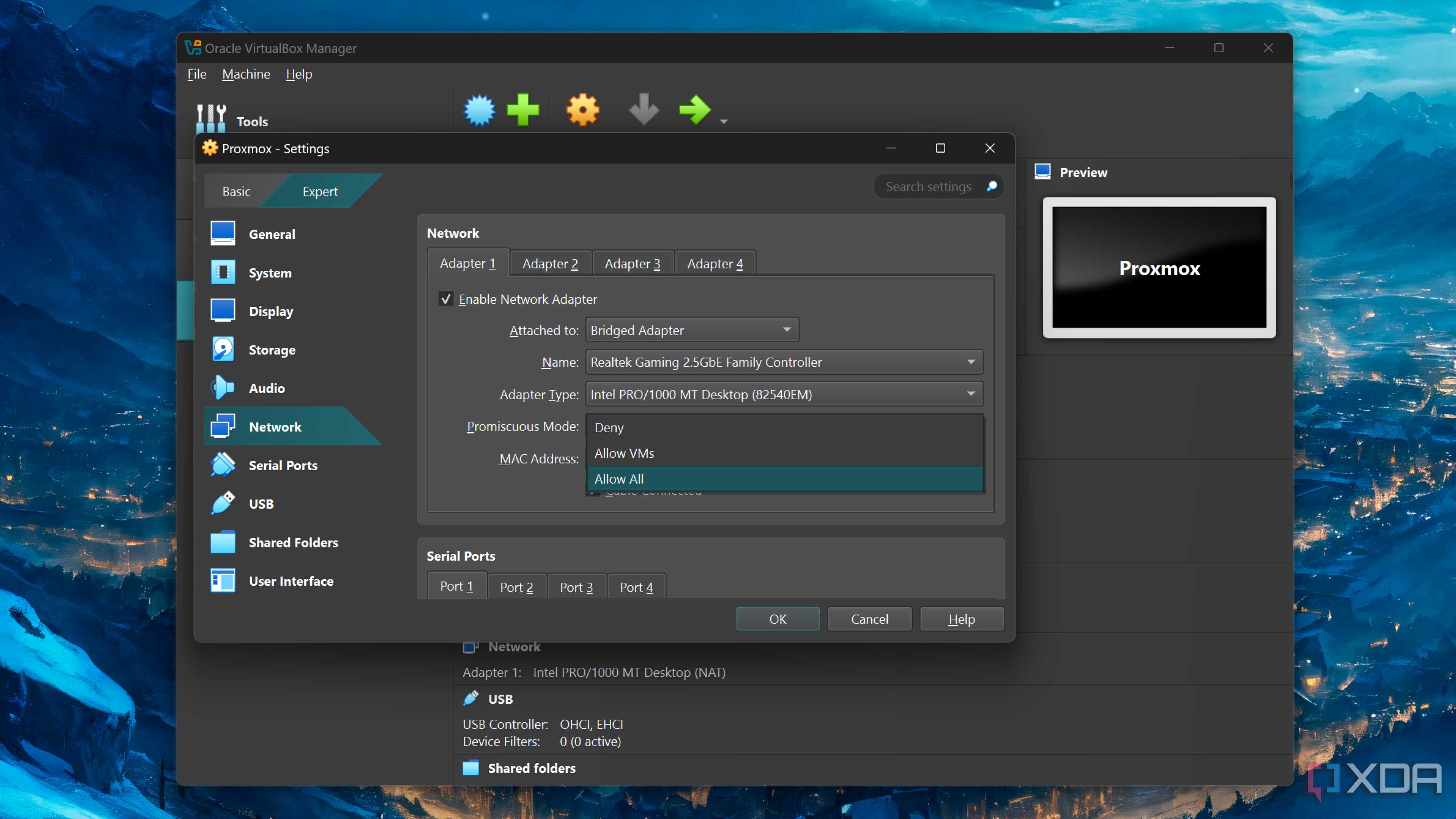Open General settings category
Screen dimensions: 1456x819
pos(293,234)
